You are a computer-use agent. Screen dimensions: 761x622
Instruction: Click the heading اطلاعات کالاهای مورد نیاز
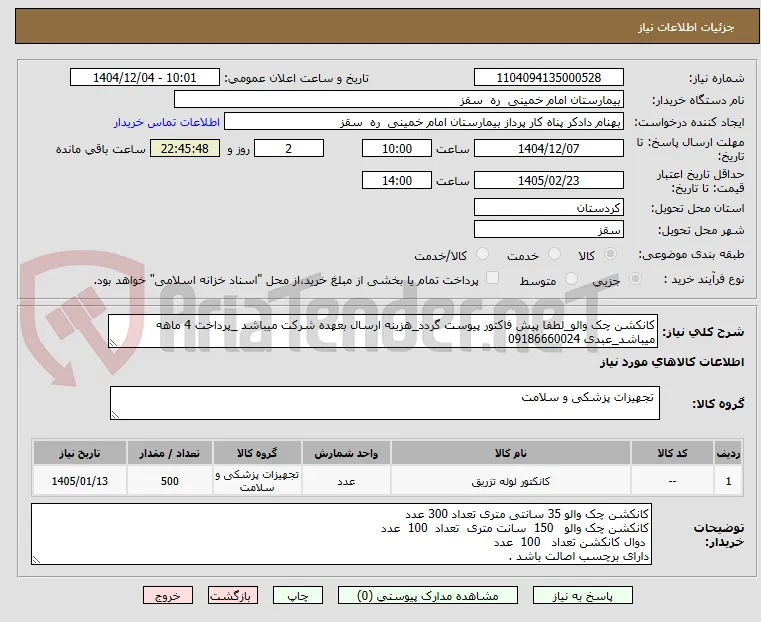[672, 362]
